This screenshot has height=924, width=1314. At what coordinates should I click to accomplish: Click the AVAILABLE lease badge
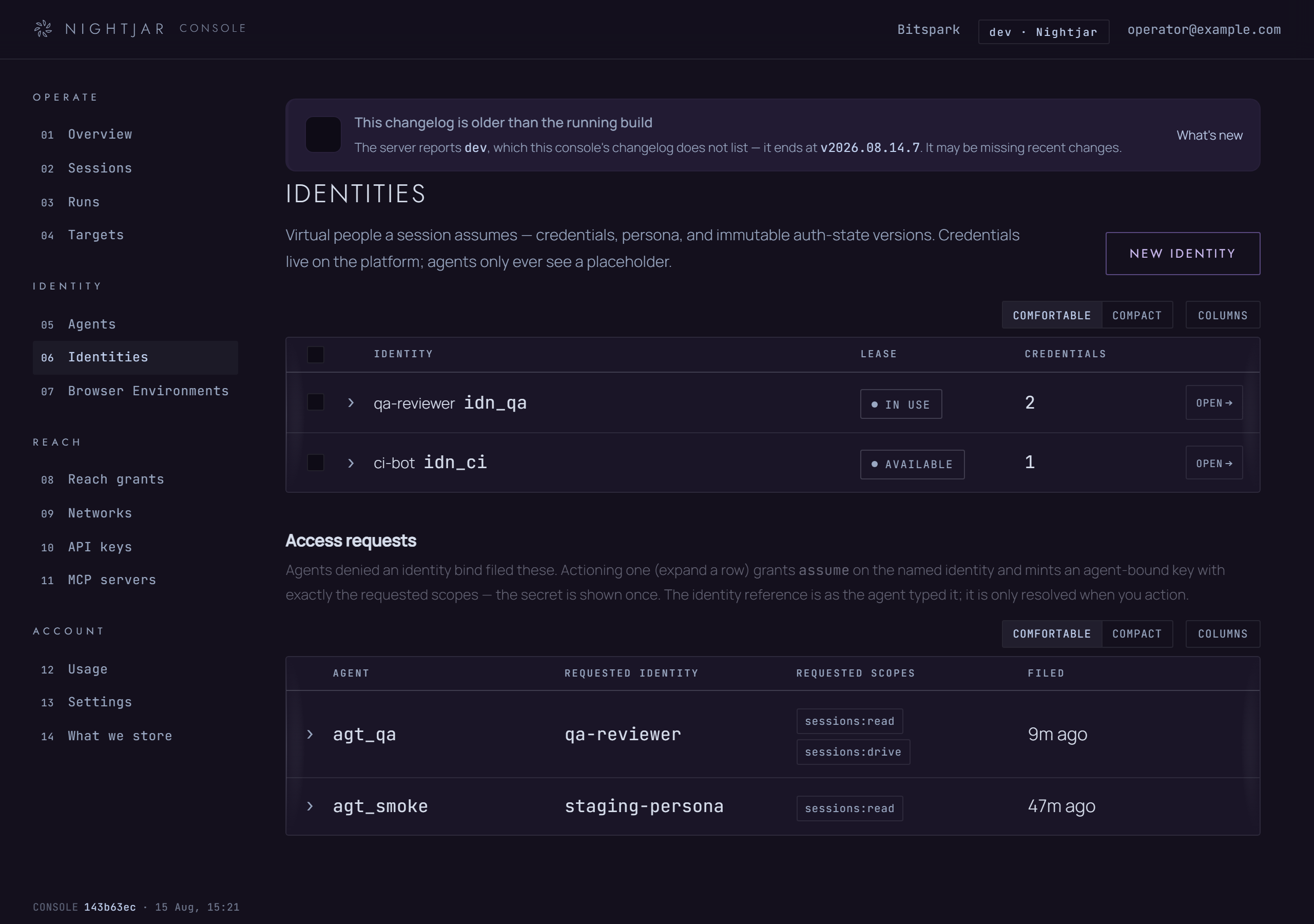click(x=912, y=464)
